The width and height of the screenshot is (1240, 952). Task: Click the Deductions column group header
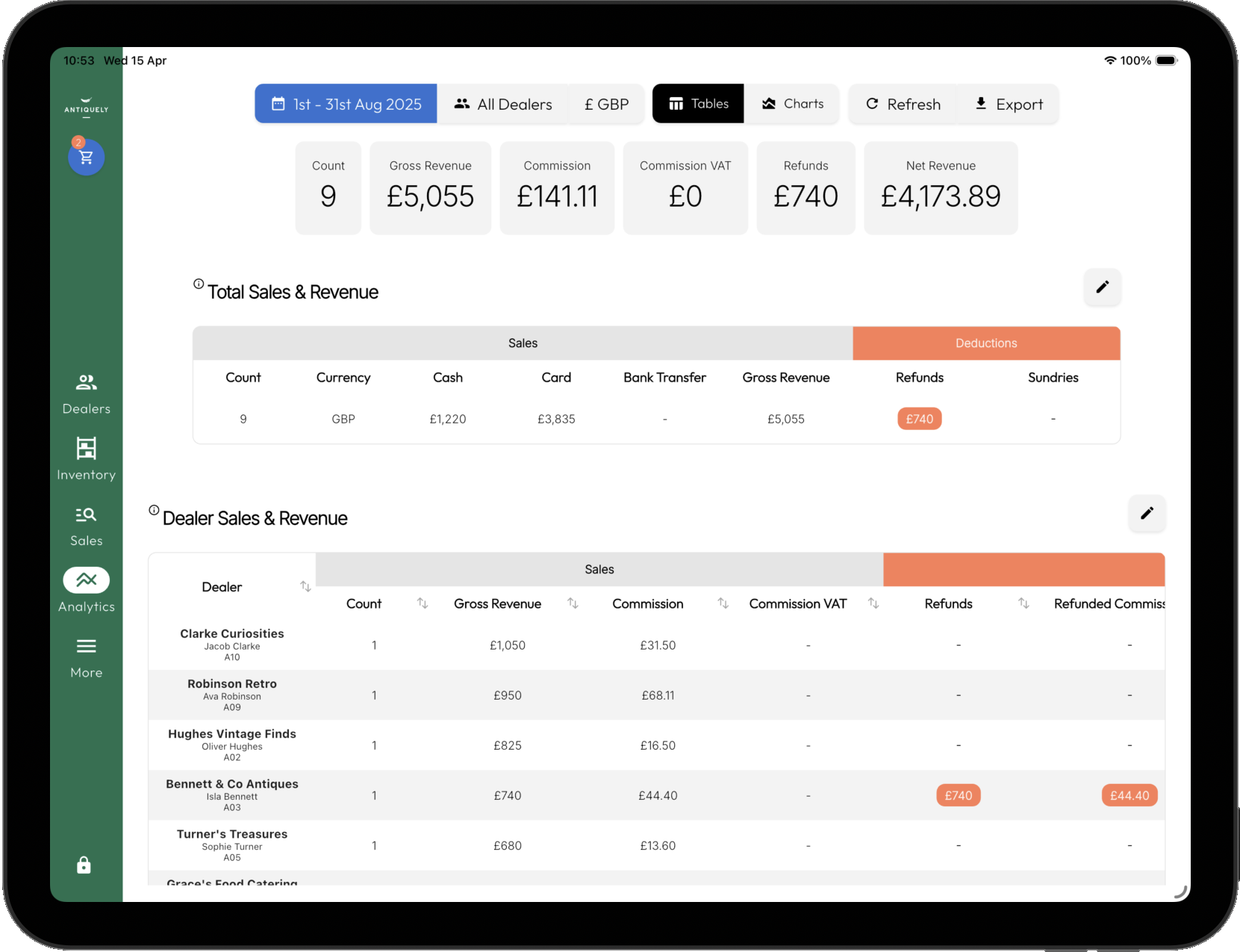pos(986,343)
